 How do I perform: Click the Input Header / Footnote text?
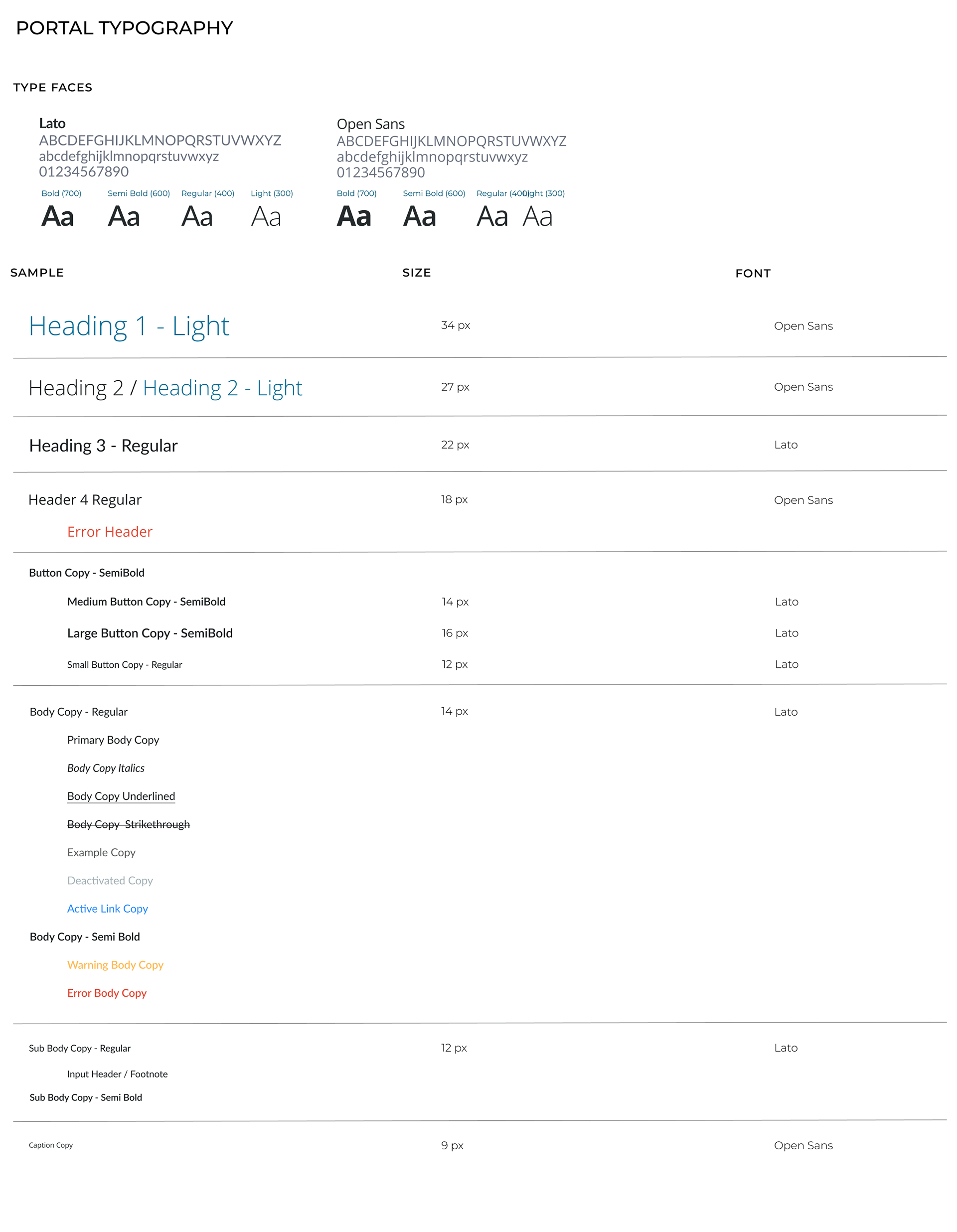click(x=117, y=1074)
